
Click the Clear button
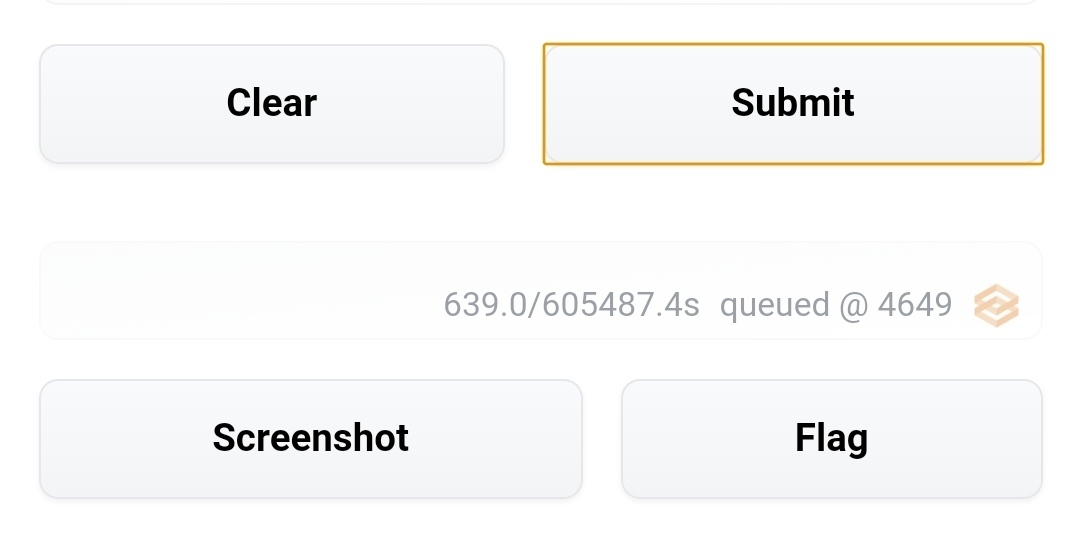(x=272, y=104)
